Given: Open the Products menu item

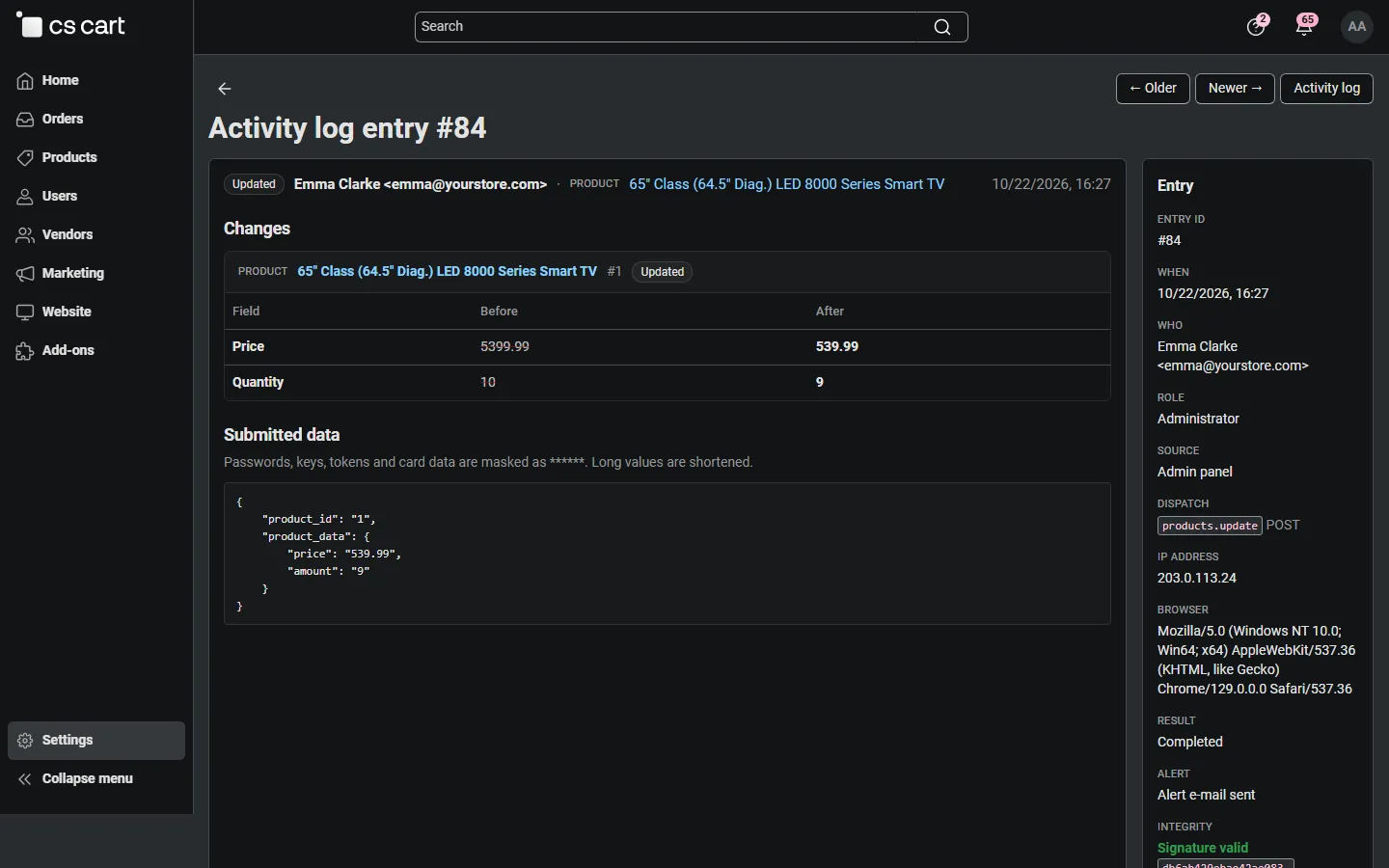Looking at the screenshot, I should coord(96,157).
